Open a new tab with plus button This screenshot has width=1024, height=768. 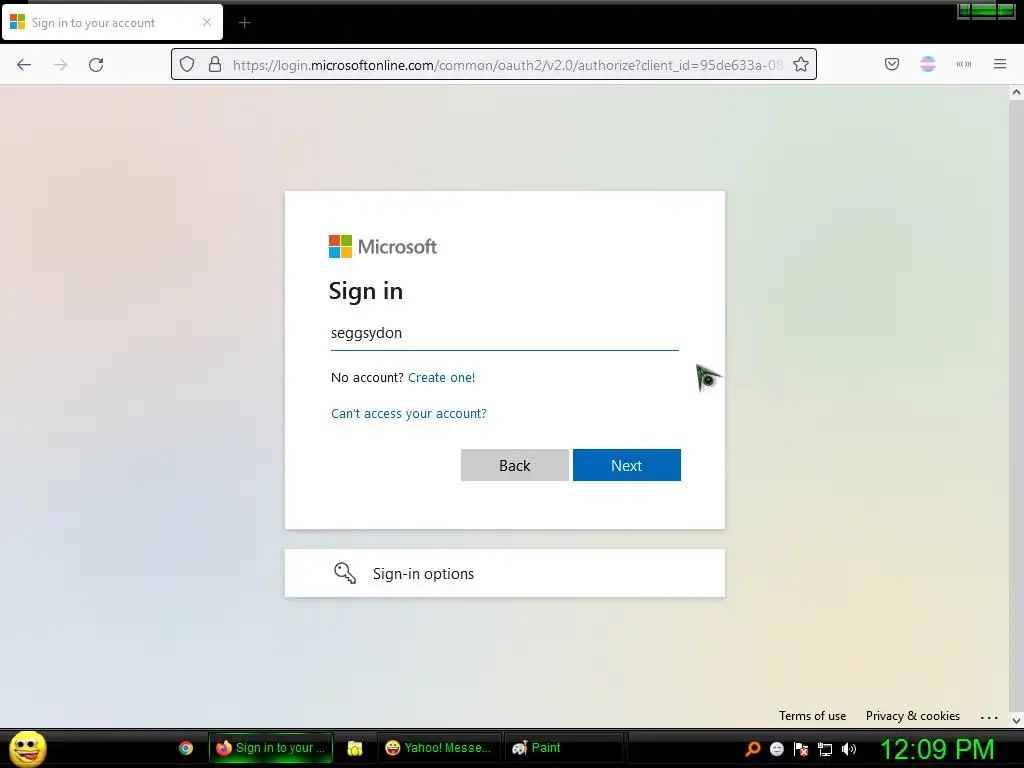[x=244, y=23]
